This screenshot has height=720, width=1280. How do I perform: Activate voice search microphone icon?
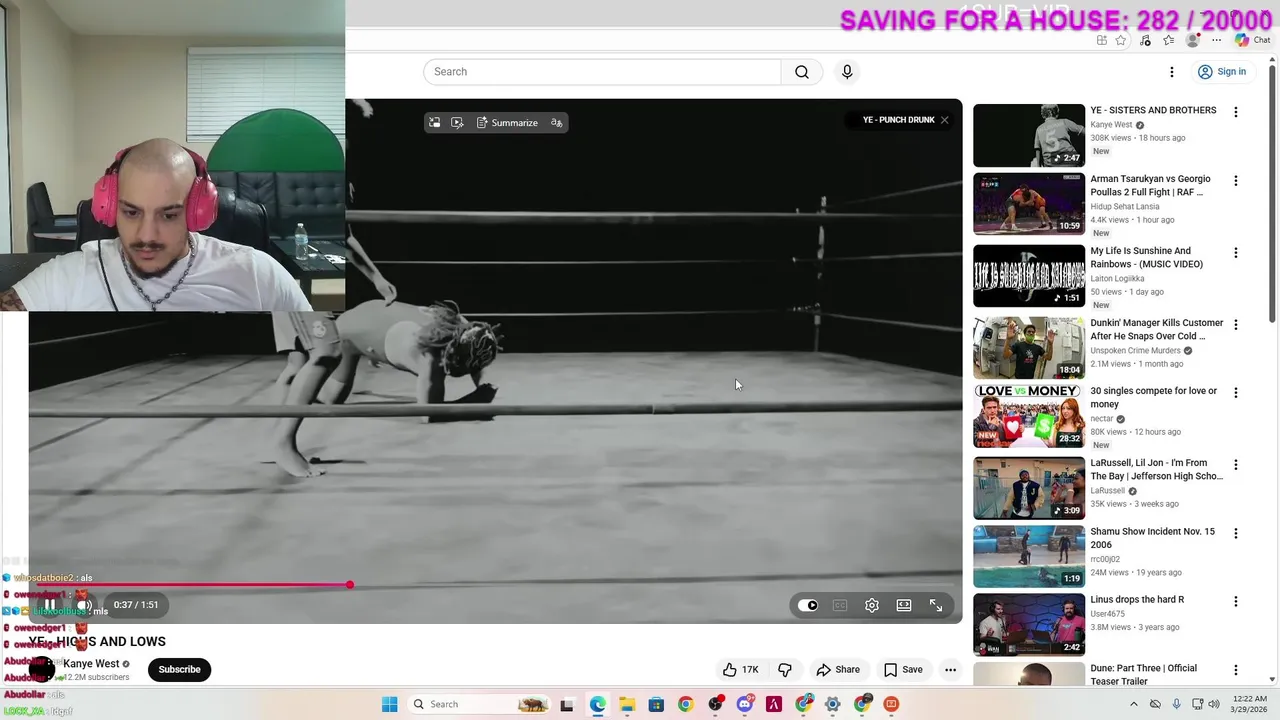coord(847,72)
